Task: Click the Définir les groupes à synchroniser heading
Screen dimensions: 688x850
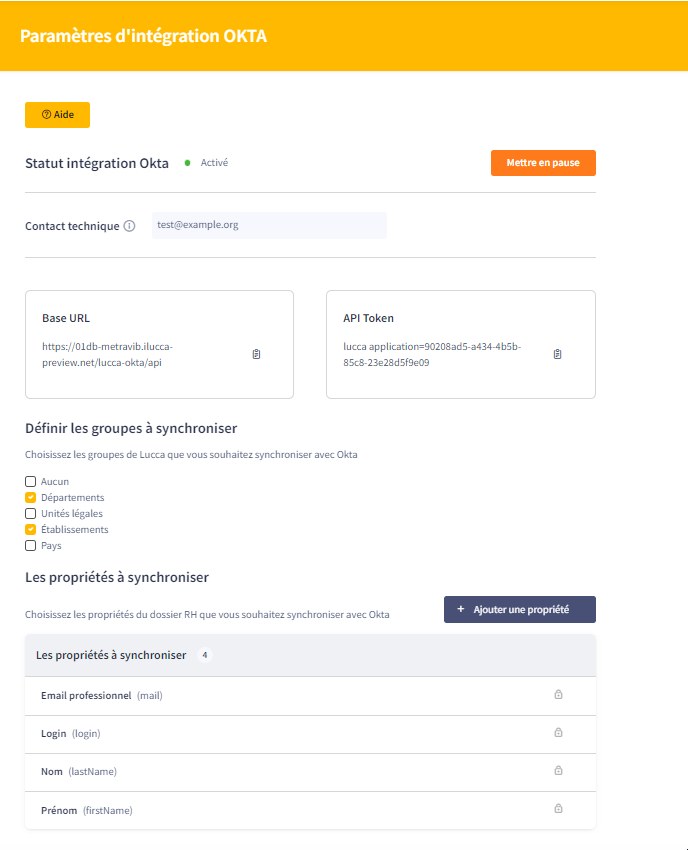Action: [131, 428]
